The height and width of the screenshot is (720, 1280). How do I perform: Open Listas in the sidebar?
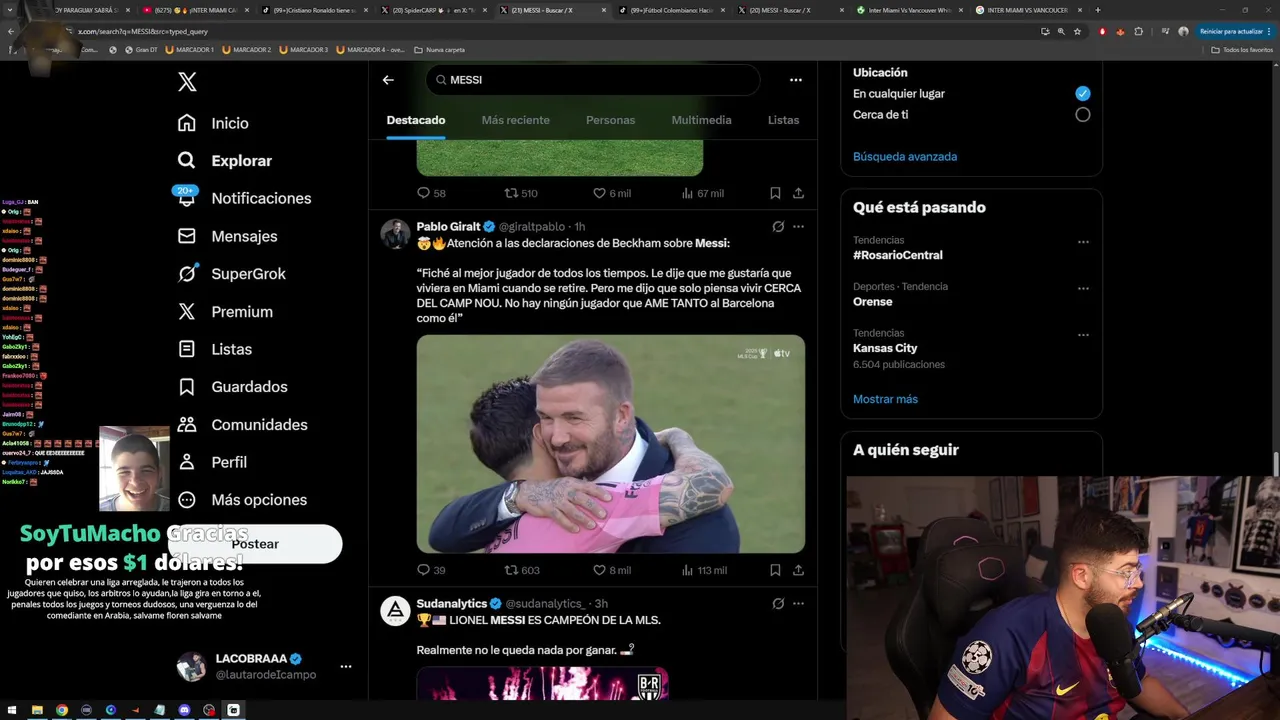coord(214,349)
